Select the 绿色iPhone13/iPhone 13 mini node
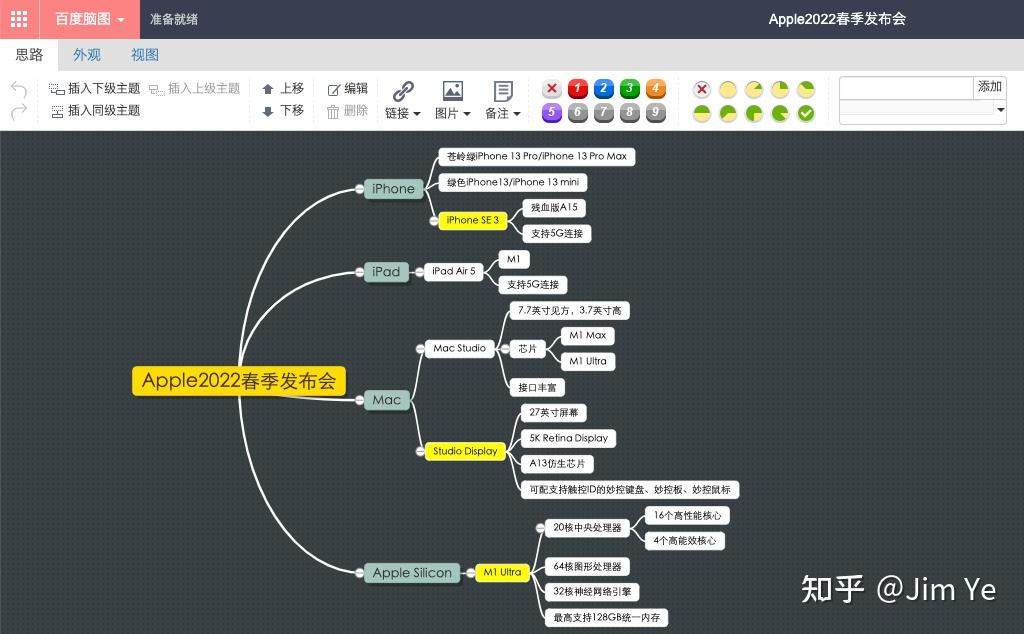This screenshot has width=1024, height=634. (513, 182)
